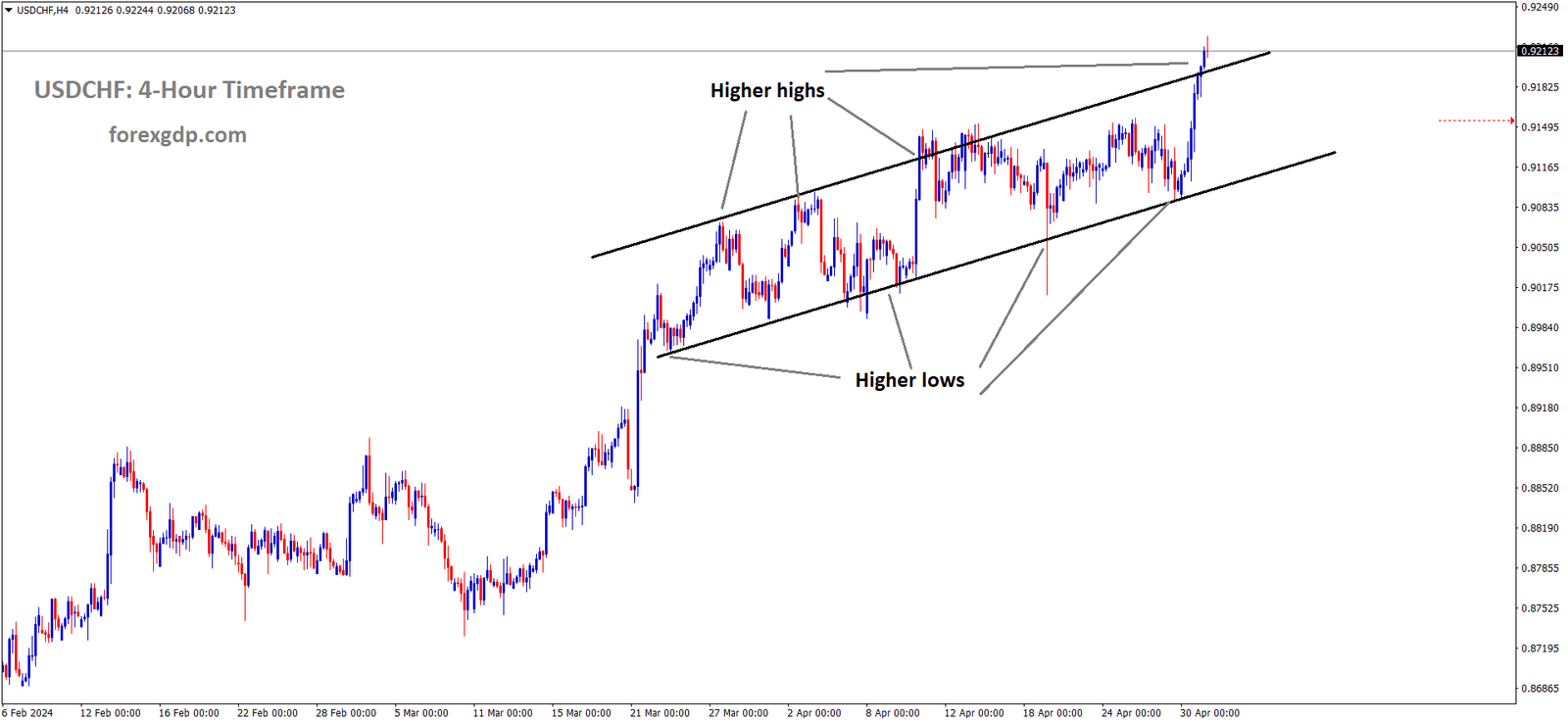Click price axis label 0.90175
The width and height of the screenshot is (1568, 723).
pyautogui.click(x=1540, y=288)
